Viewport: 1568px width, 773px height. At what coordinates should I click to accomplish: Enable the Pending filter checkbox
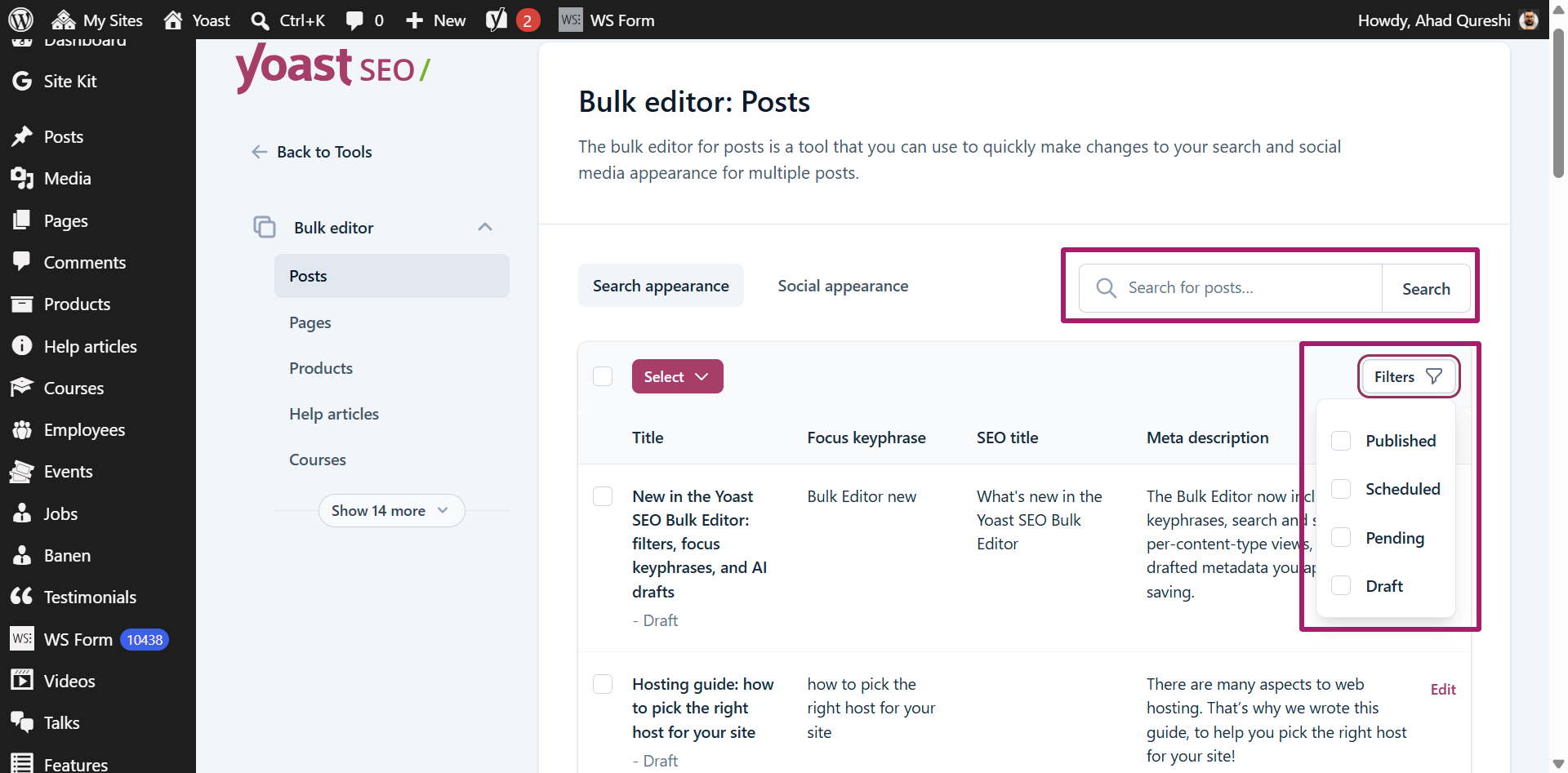[x=1341, y=538]
